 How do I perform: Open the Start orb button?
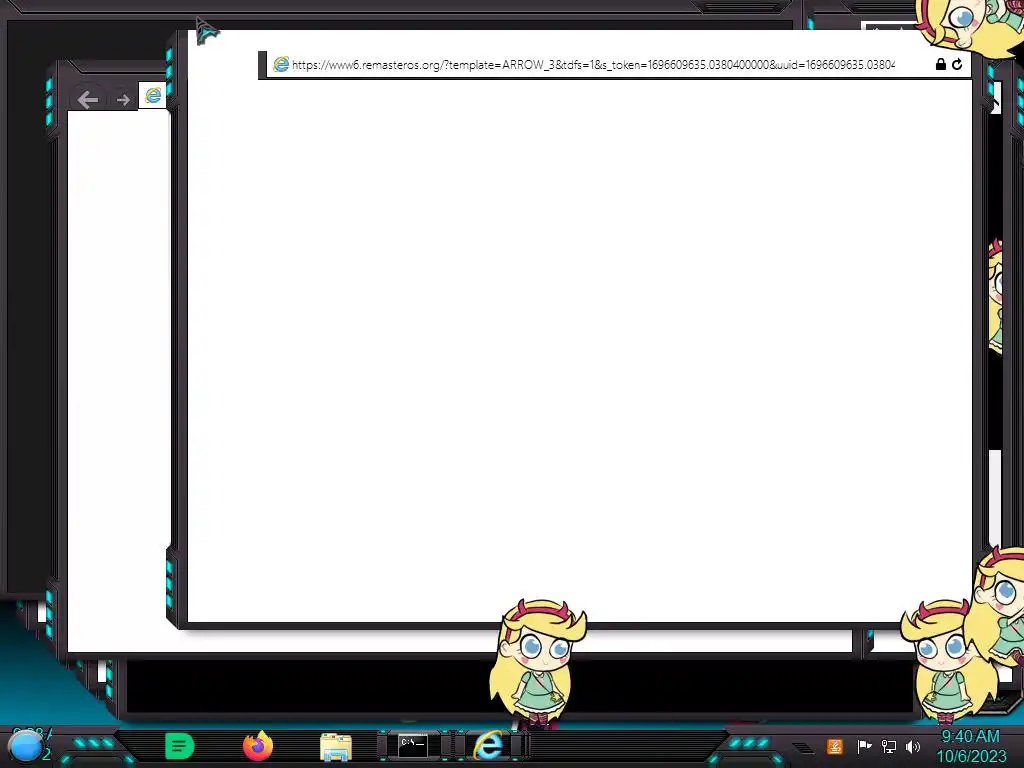pos(25,747)
